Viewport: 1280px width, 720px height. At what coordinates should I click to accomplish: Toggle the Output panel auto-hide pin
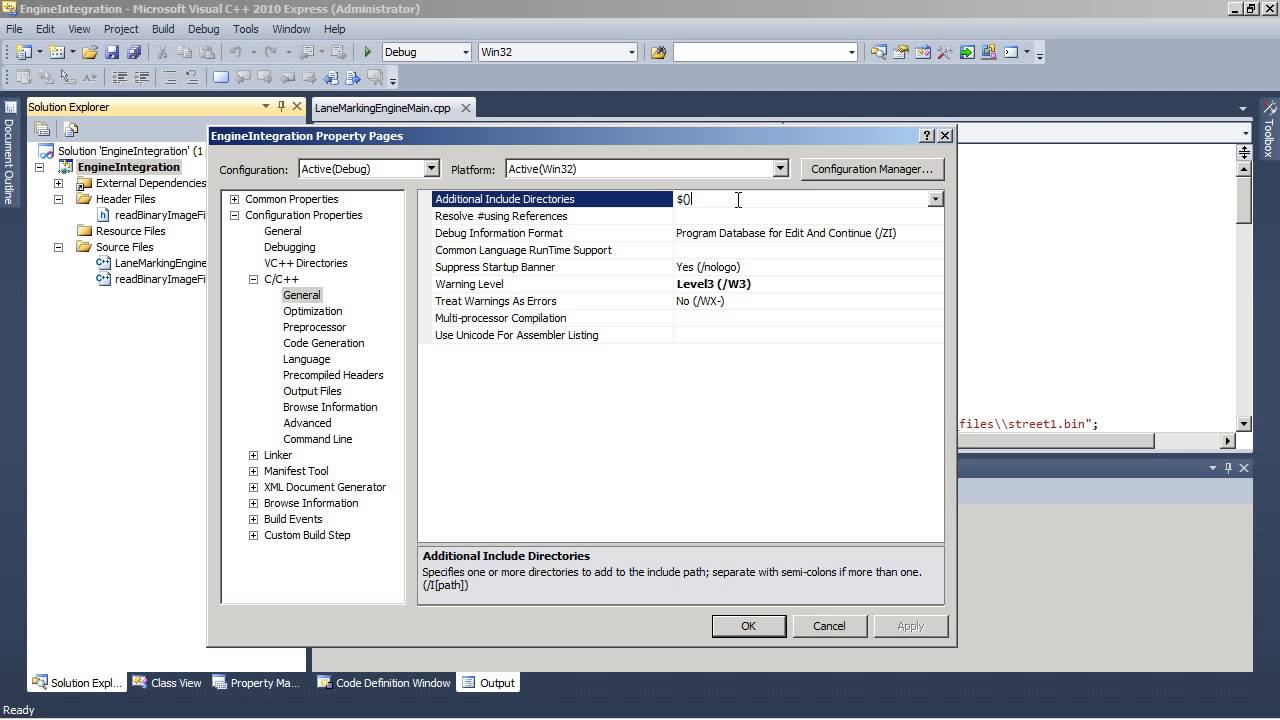(x=1228, y=467)
